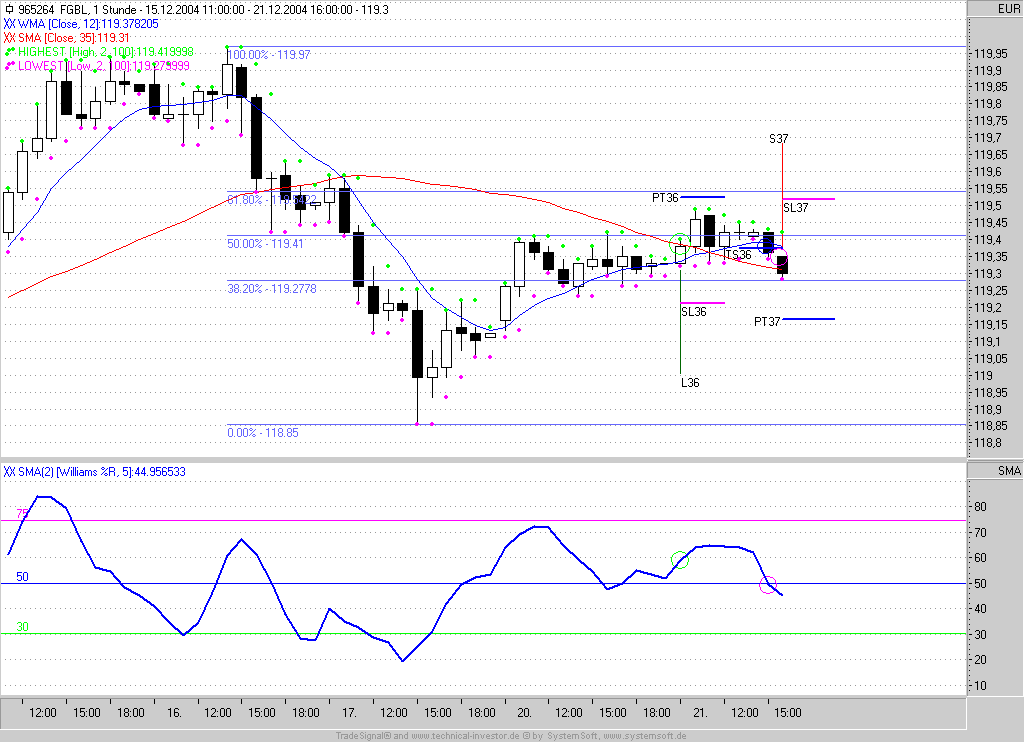Select the 0.00% - 118.85 Fibonacci label
1024x742 pixels.
click(x=263, y=432)
